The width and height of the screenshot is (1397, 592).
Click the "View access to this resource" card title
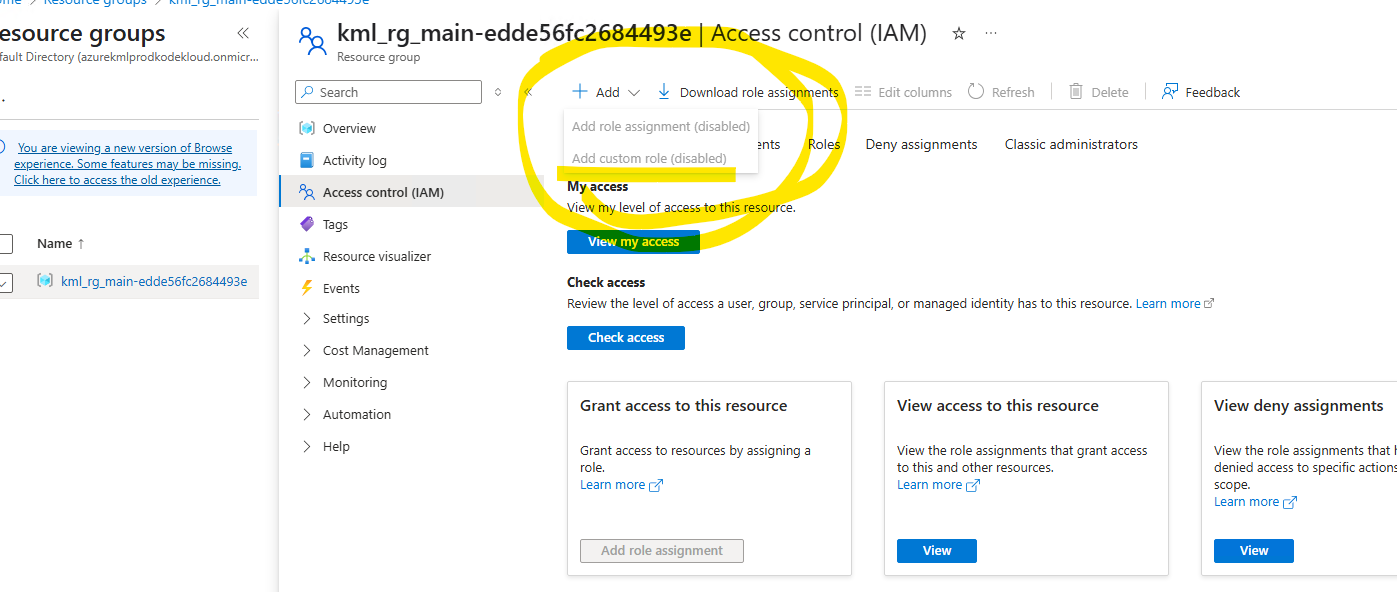(998, 406)
